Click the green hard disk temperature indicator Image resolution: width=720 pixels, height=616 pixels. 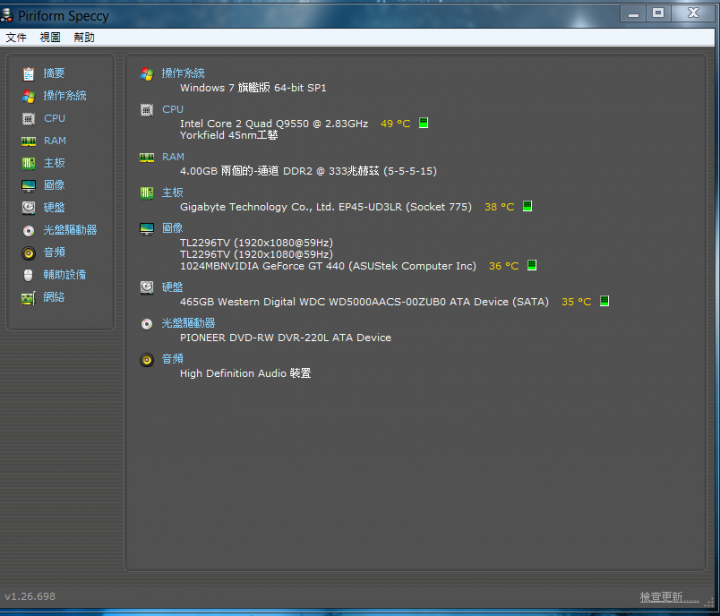[604, 301]
